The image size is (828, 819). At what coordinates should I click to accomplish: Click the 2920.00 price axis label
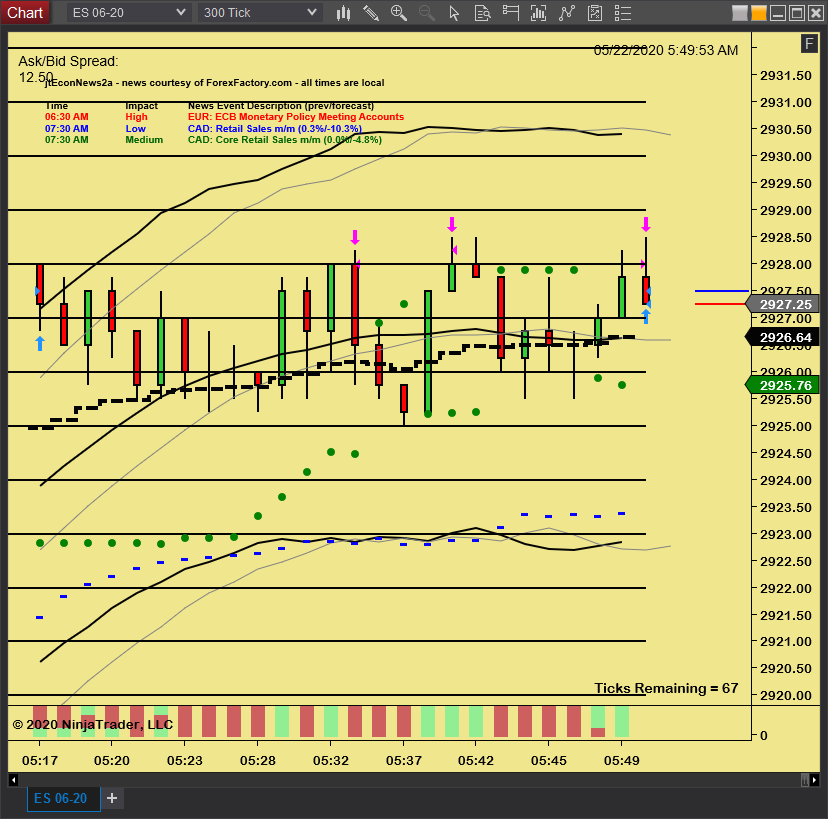click(786, 695)
